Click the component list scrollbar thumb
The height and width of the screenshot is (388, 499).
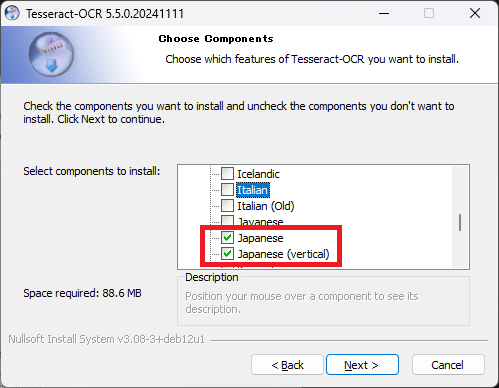[x=460, y=222]
